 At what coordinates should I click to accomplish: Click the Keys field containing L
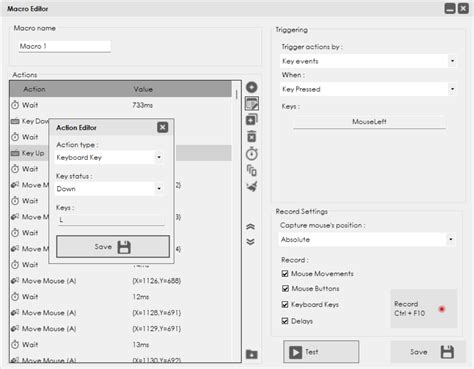coord(111,220)
